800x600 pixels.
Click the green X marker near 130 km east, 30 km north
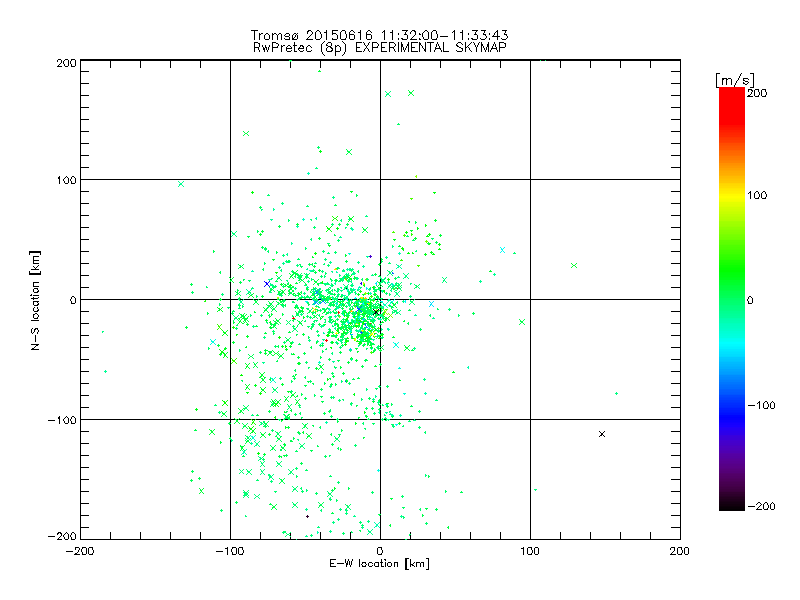574,265
